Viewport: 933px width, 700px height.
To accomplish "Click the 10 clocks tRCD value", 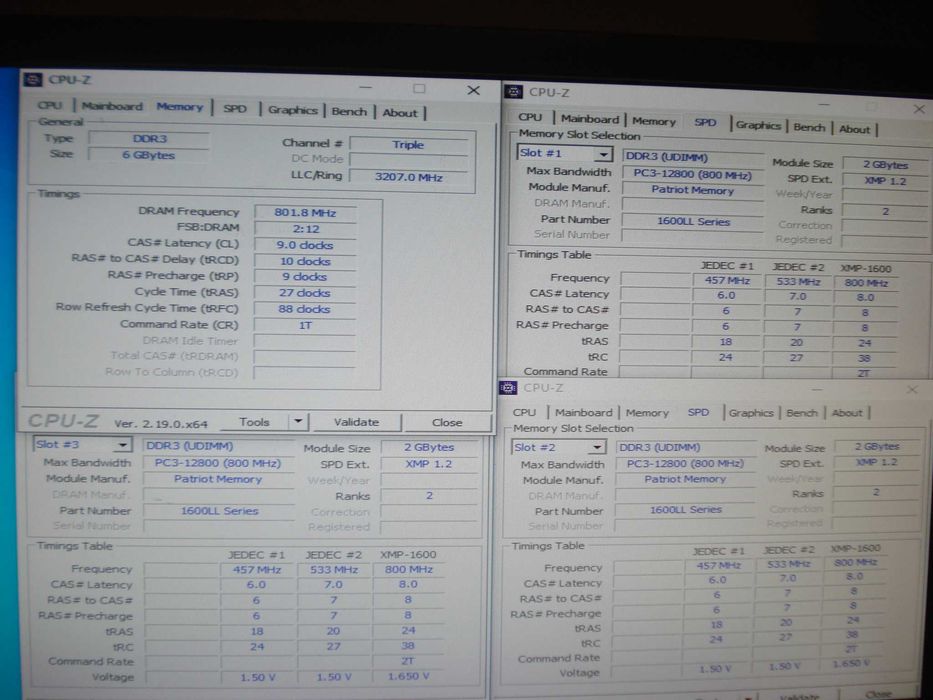I will tap(305, 261).
